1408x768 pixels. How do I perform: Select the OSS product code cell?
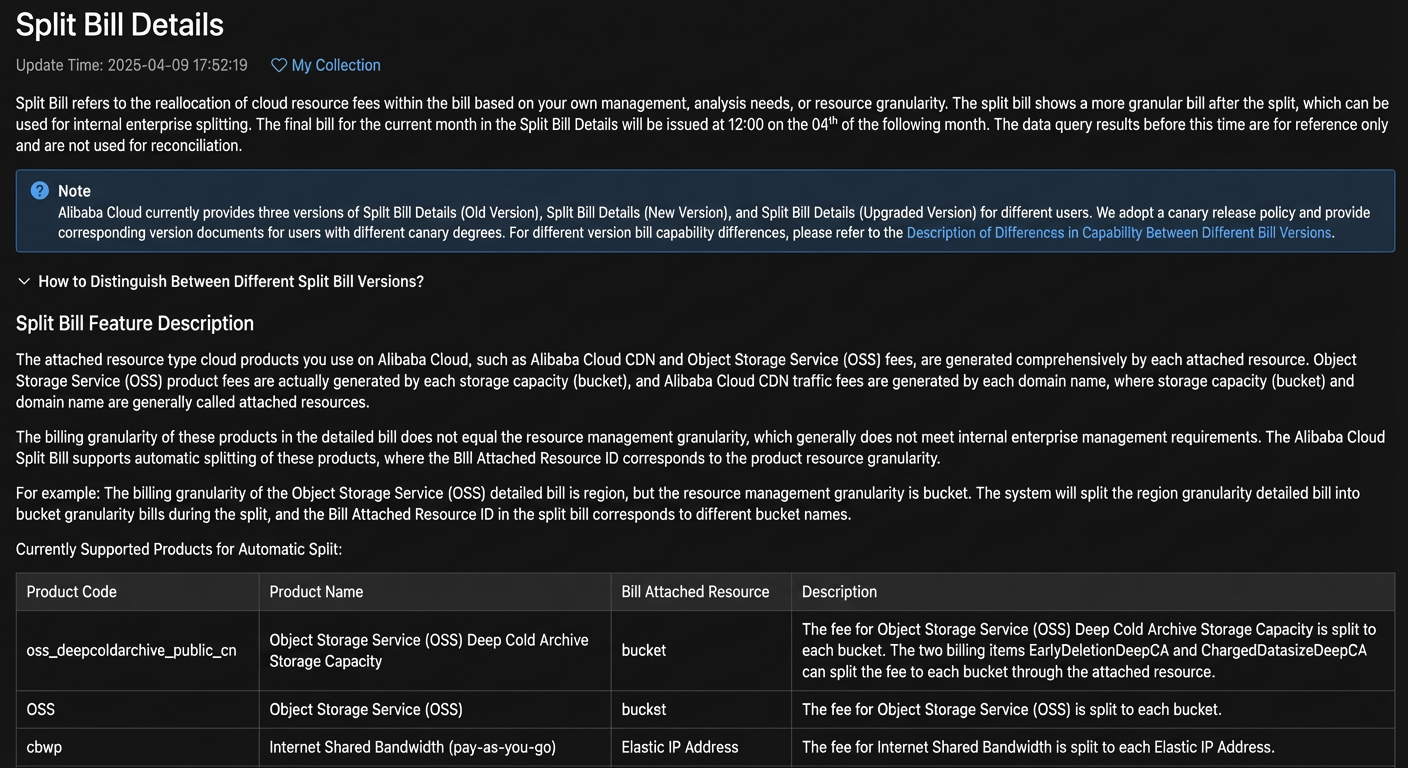coord(138,710)
